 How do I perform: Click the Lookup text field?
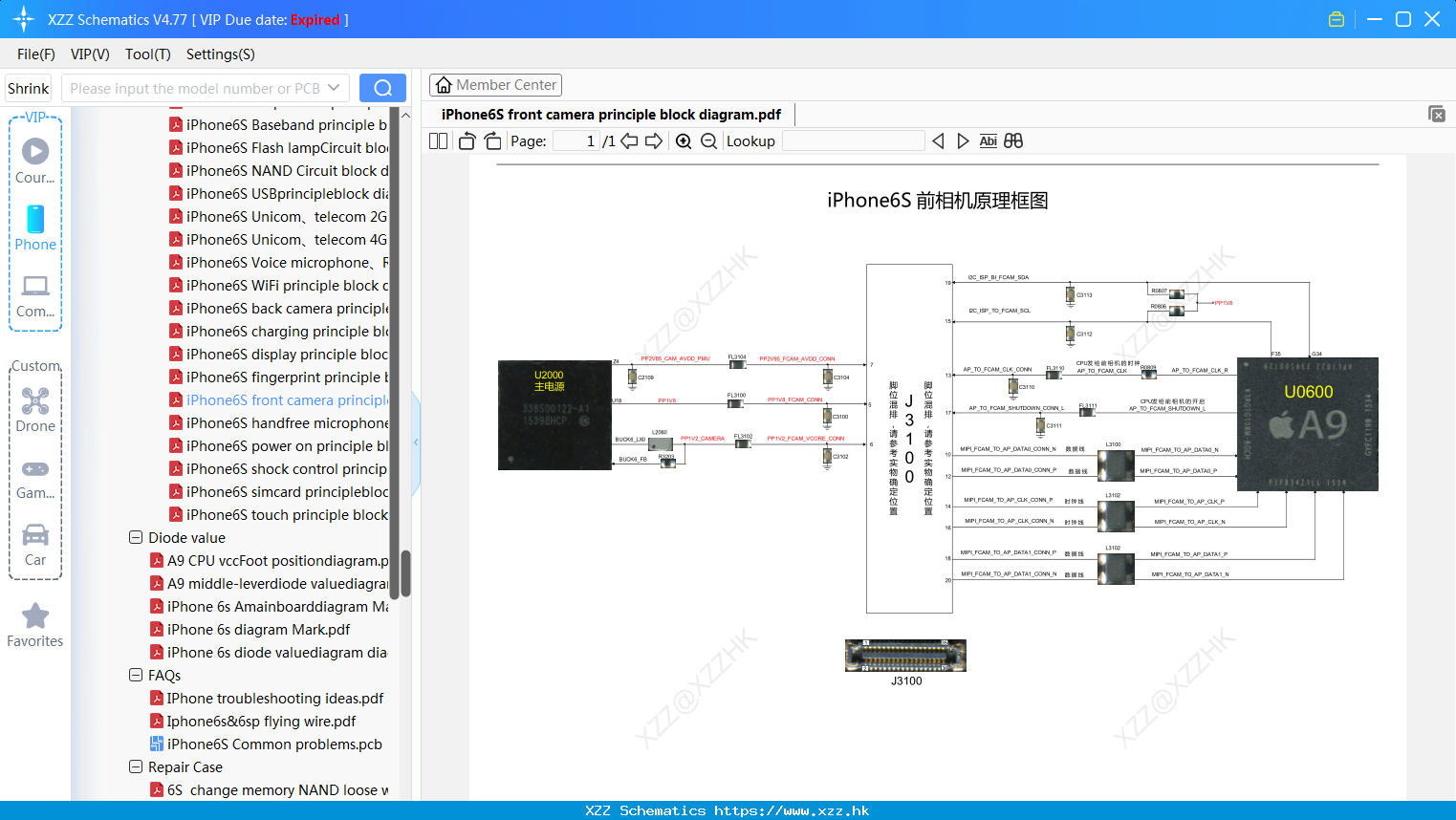[x=854, y=141]
